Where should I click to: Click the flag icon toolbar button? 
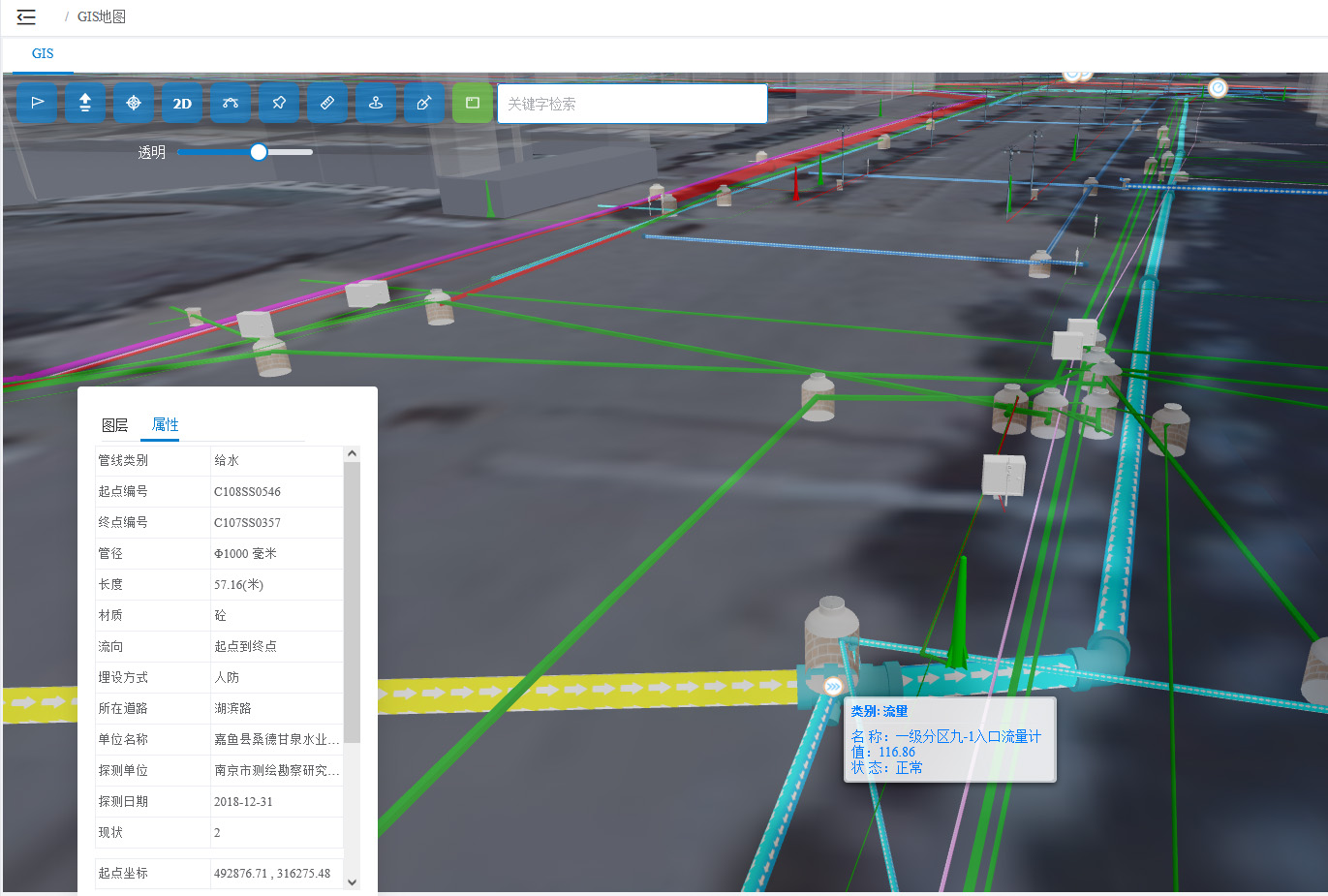tap(38, 103)
